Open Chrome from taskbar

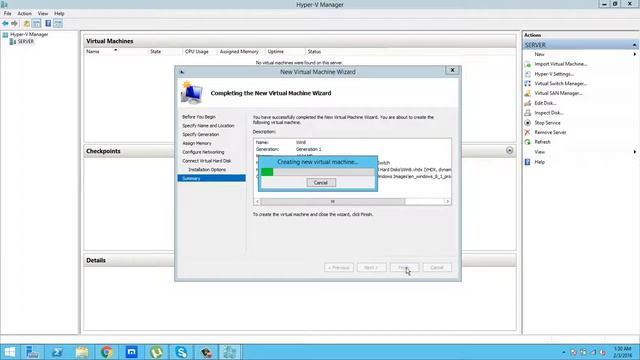pyautogui.click(x=107, y=352)
